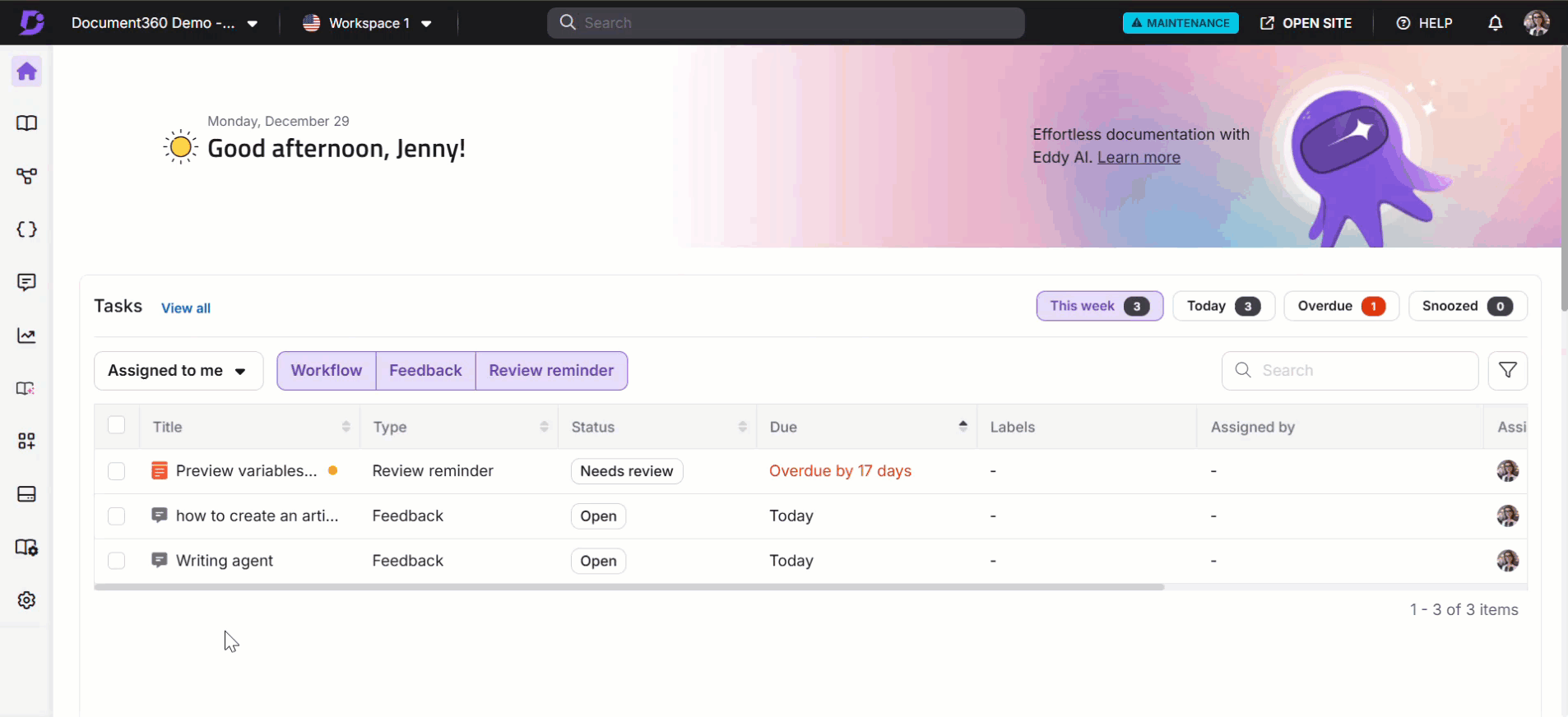Open the Settings gear icon in sidebar
1568x717 pixels.
(x=26, y=600)
